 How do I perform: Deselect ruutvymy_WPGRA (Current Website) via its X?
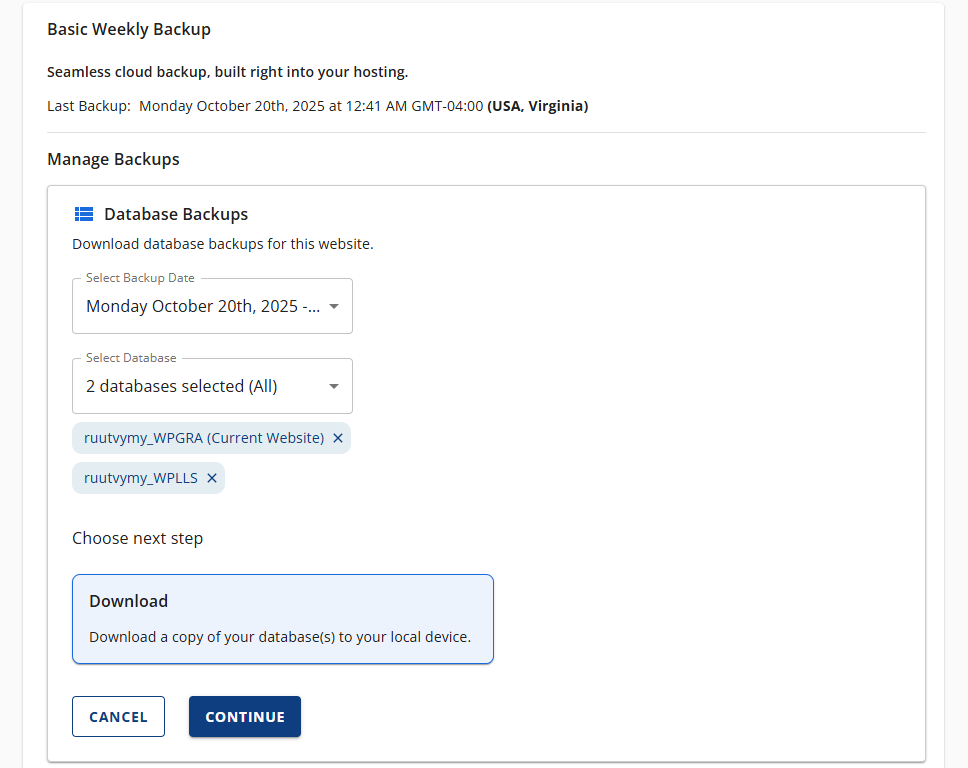coord(338,437)
